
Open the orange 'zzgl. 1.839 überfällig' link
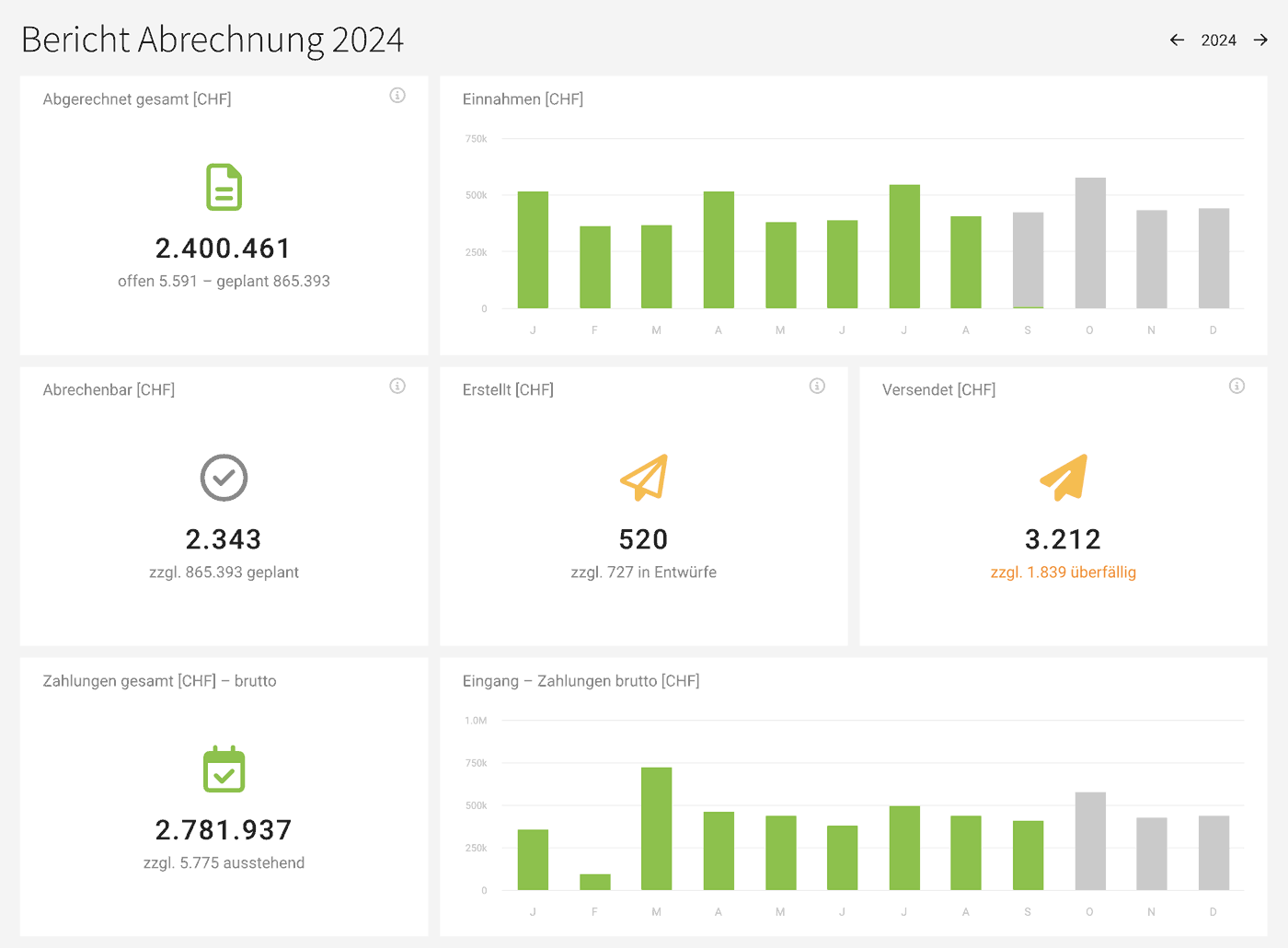point(1064,572)
